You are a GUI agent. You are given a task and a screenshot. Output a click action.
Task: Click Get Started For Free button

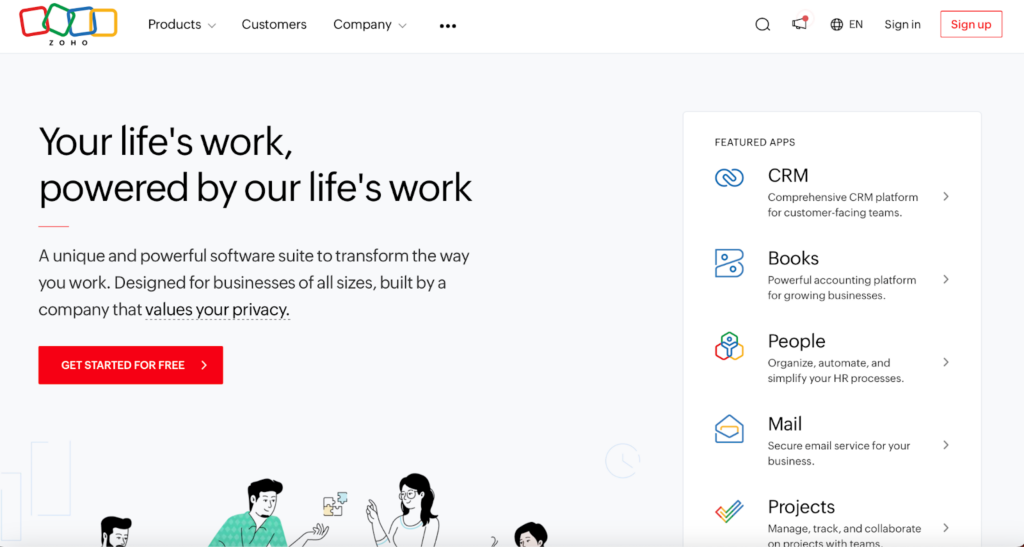pos(131,365)
